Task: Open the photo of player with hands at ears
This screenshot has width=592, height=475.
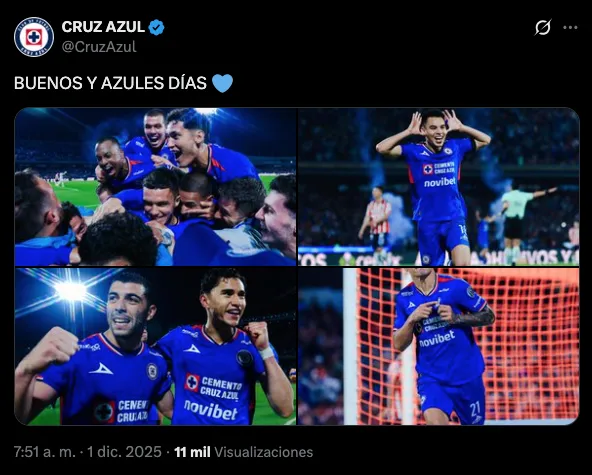Action: click(x=438, y=187)
